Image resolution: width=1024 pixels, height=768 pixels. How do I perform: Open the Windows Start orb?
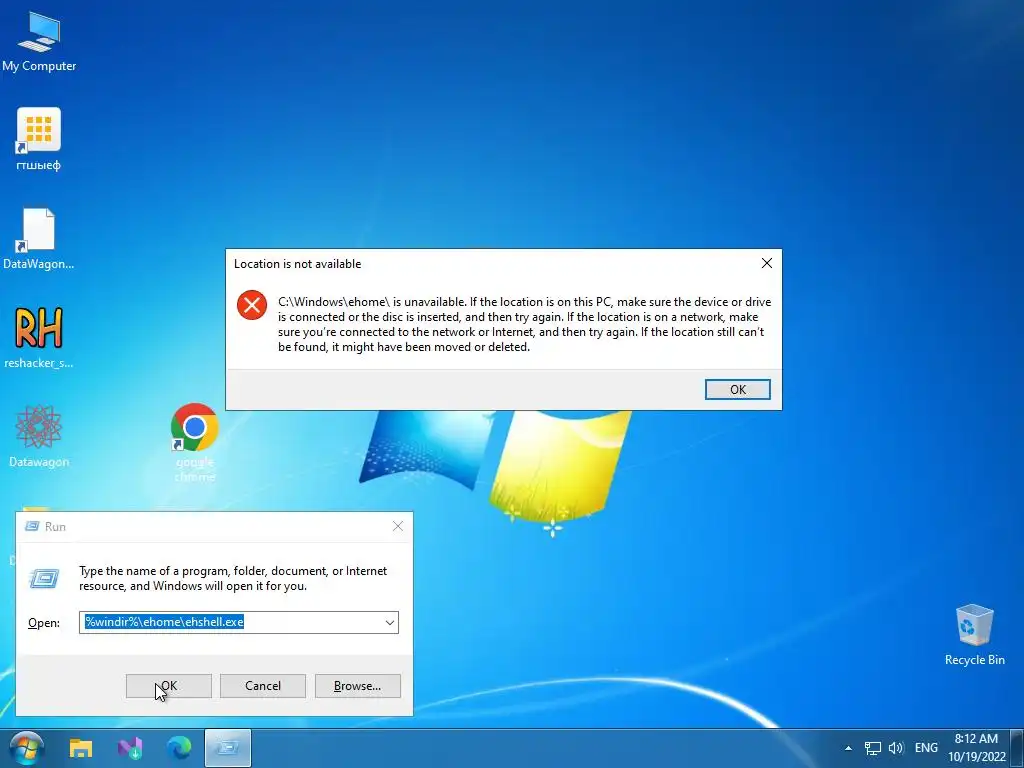pyautogui.click(x=27, y=748)
